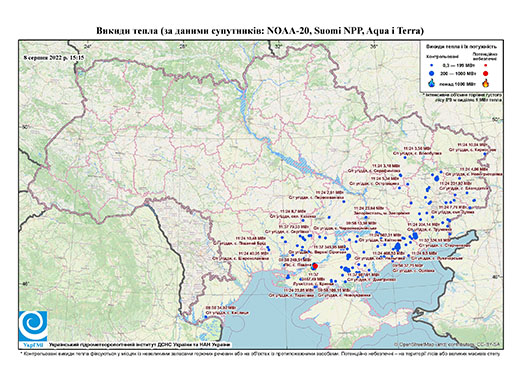Click the large red circle in legend
The height and width of the screenshot is (368, 520).
pos(486,73)
